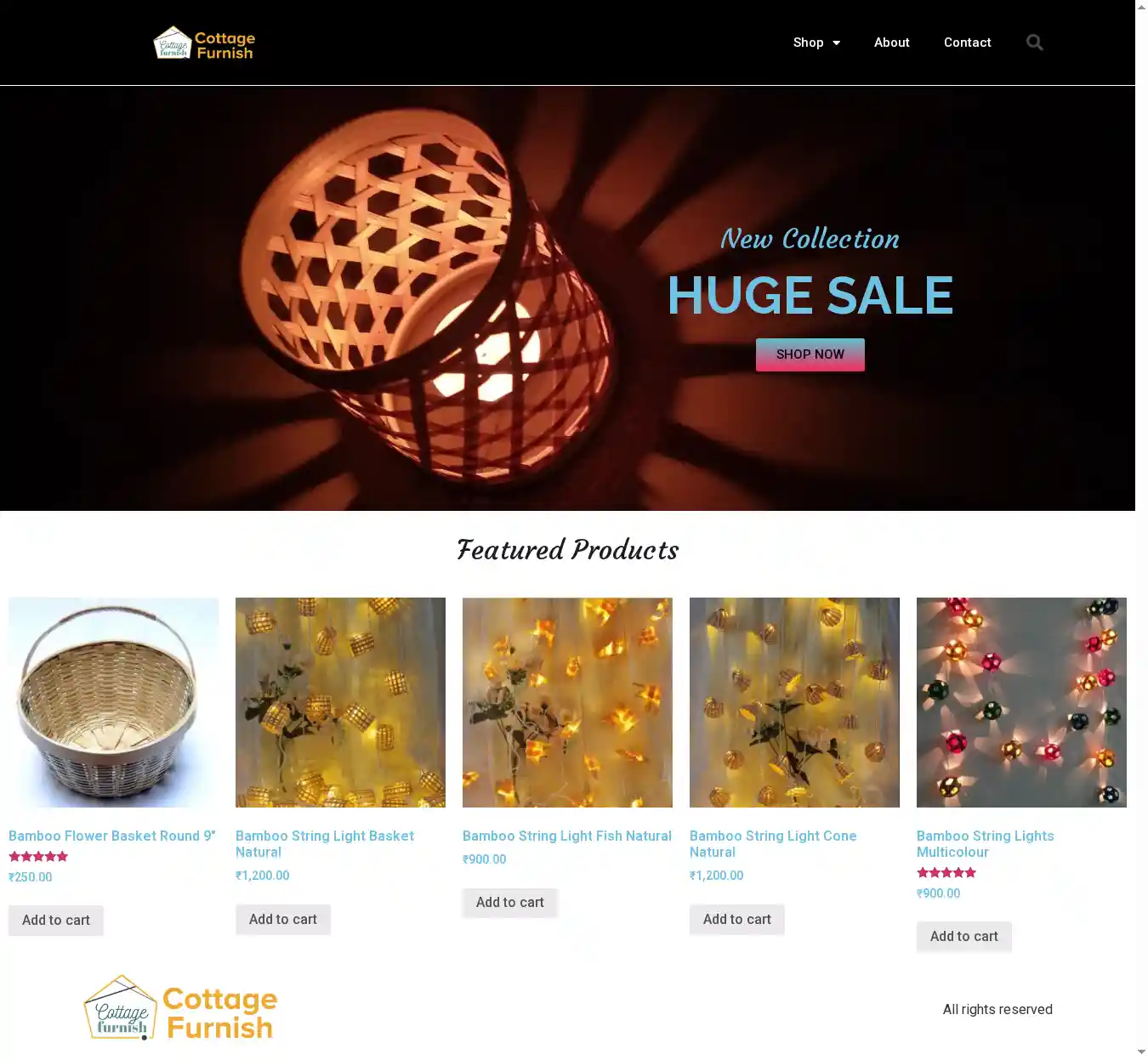Screen dimensions: 1148x1060
Task: Add Bamboo String Light Basket Natural to cart
Action: click(283, 920)
